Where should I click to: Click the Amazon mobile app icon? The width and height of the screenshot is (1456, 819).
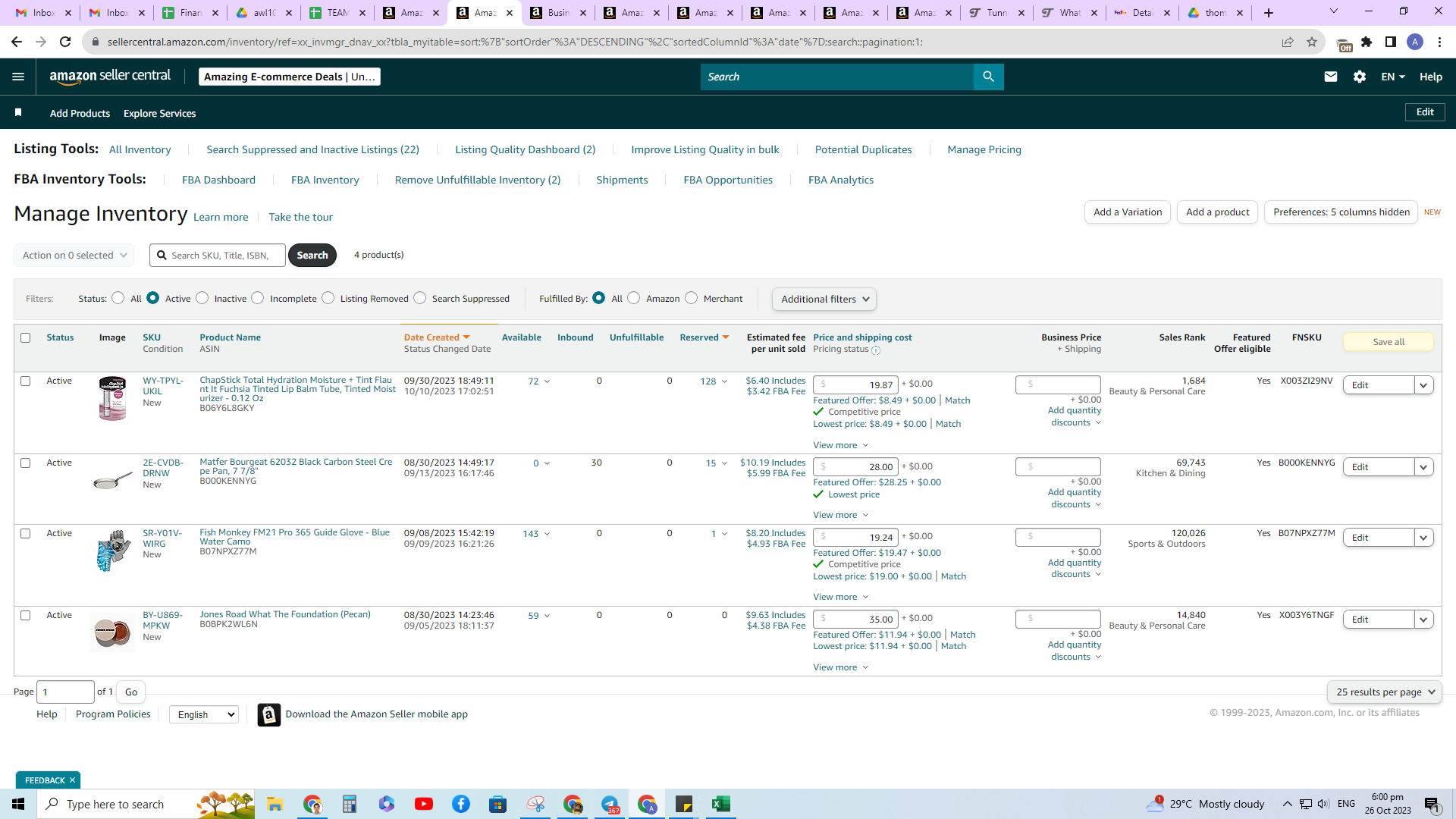[268, 714]
